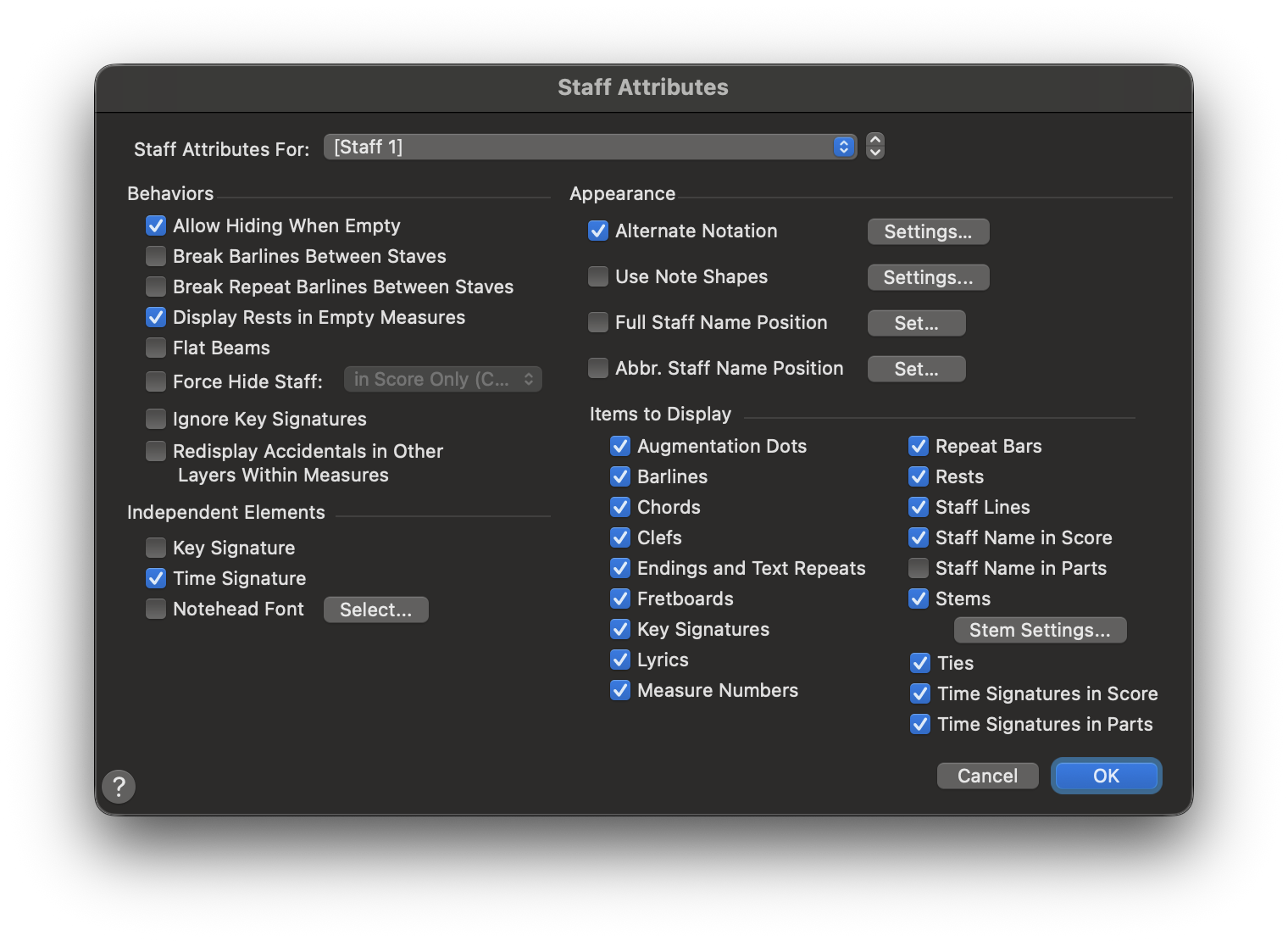The width and height of the screenshot is (1288, 941).
Task: Enable independent Key Signature
Action: 156,548
